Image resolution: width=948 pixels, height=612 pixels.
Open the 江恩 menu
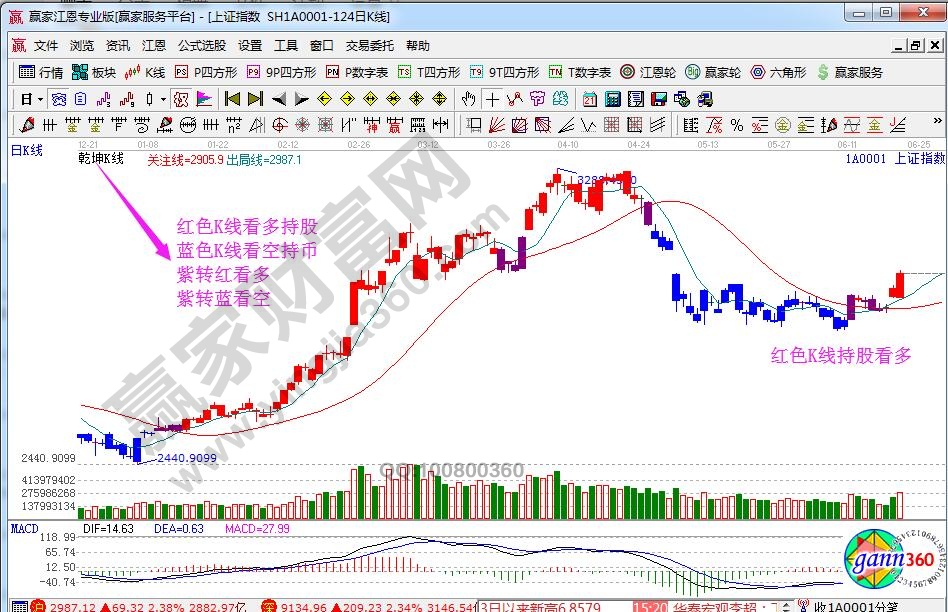[x=154, y=46]
